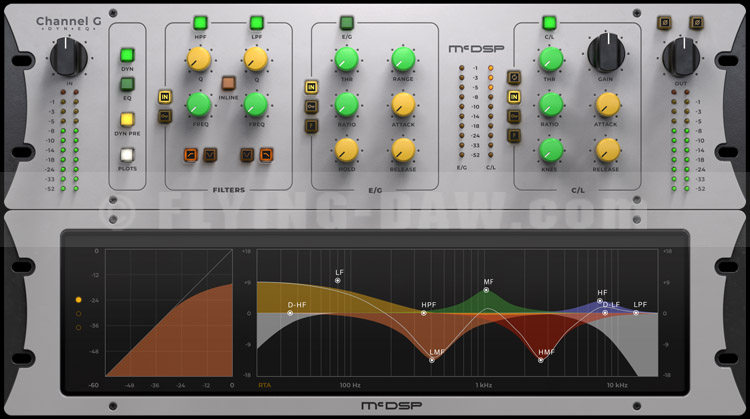Toggle the PLOTS button
Screen dimensions: 750x419
127,155
